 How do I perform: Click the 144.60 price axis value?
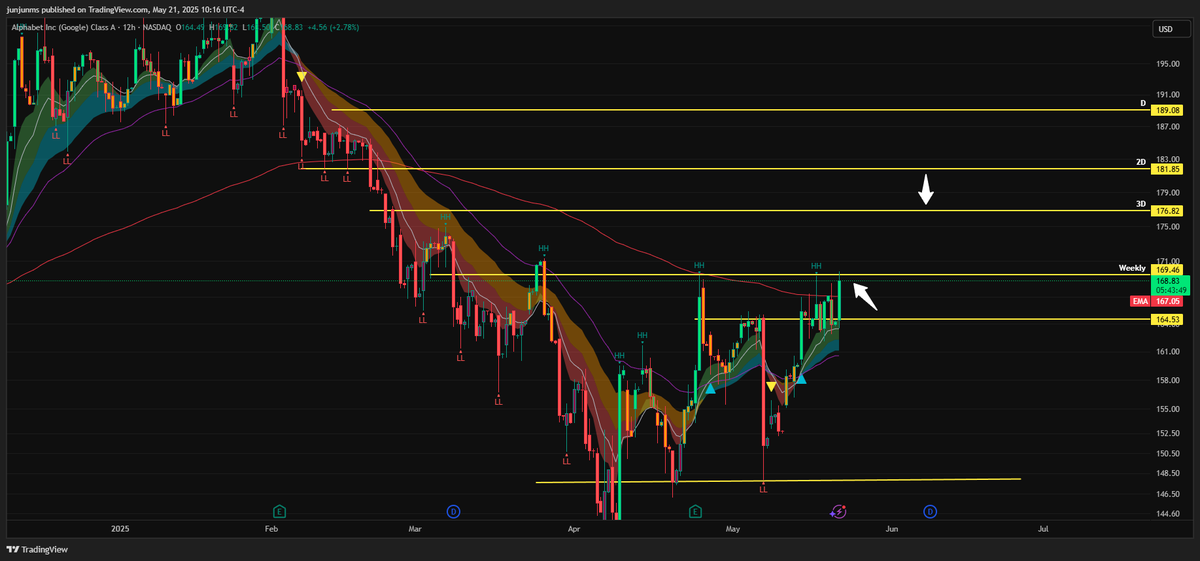1167,513
